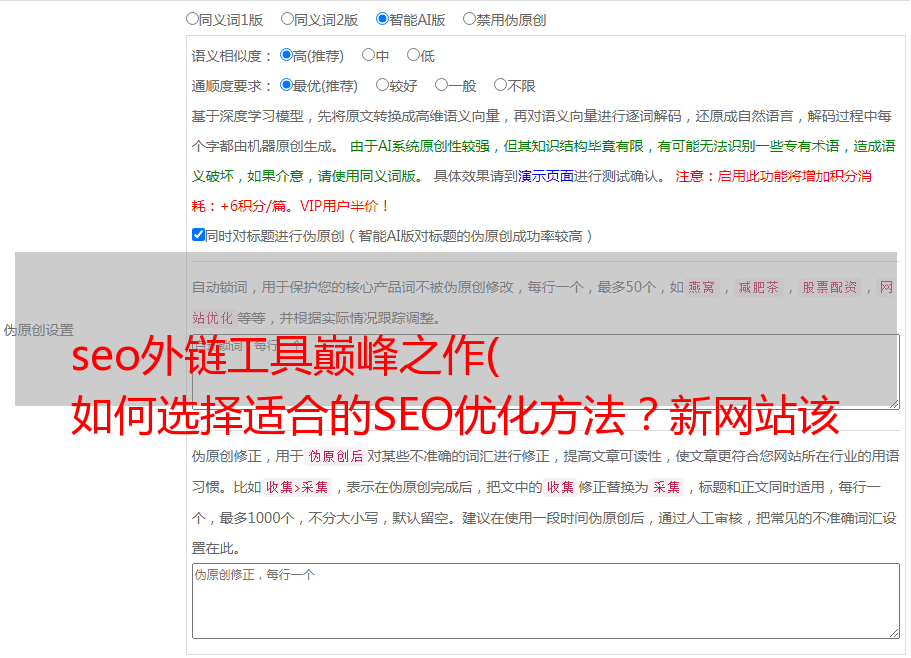Click the 股票配资 example keyword tag
The height and width of the screenshot is (658, 911).
pyautogui.click(x=830, y=287)
